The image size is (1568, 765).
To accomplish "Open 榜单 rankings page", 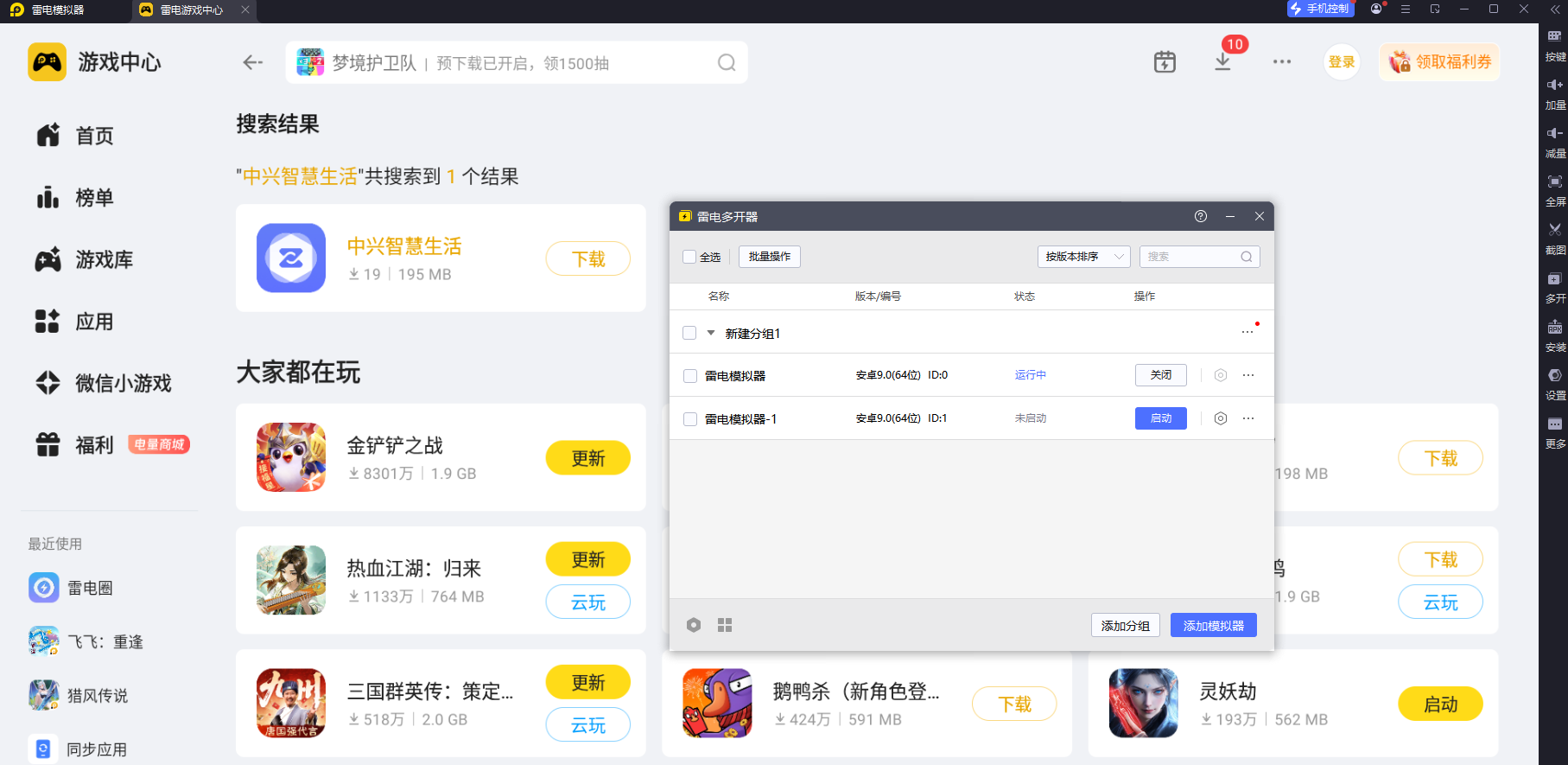I will [75, 198].
